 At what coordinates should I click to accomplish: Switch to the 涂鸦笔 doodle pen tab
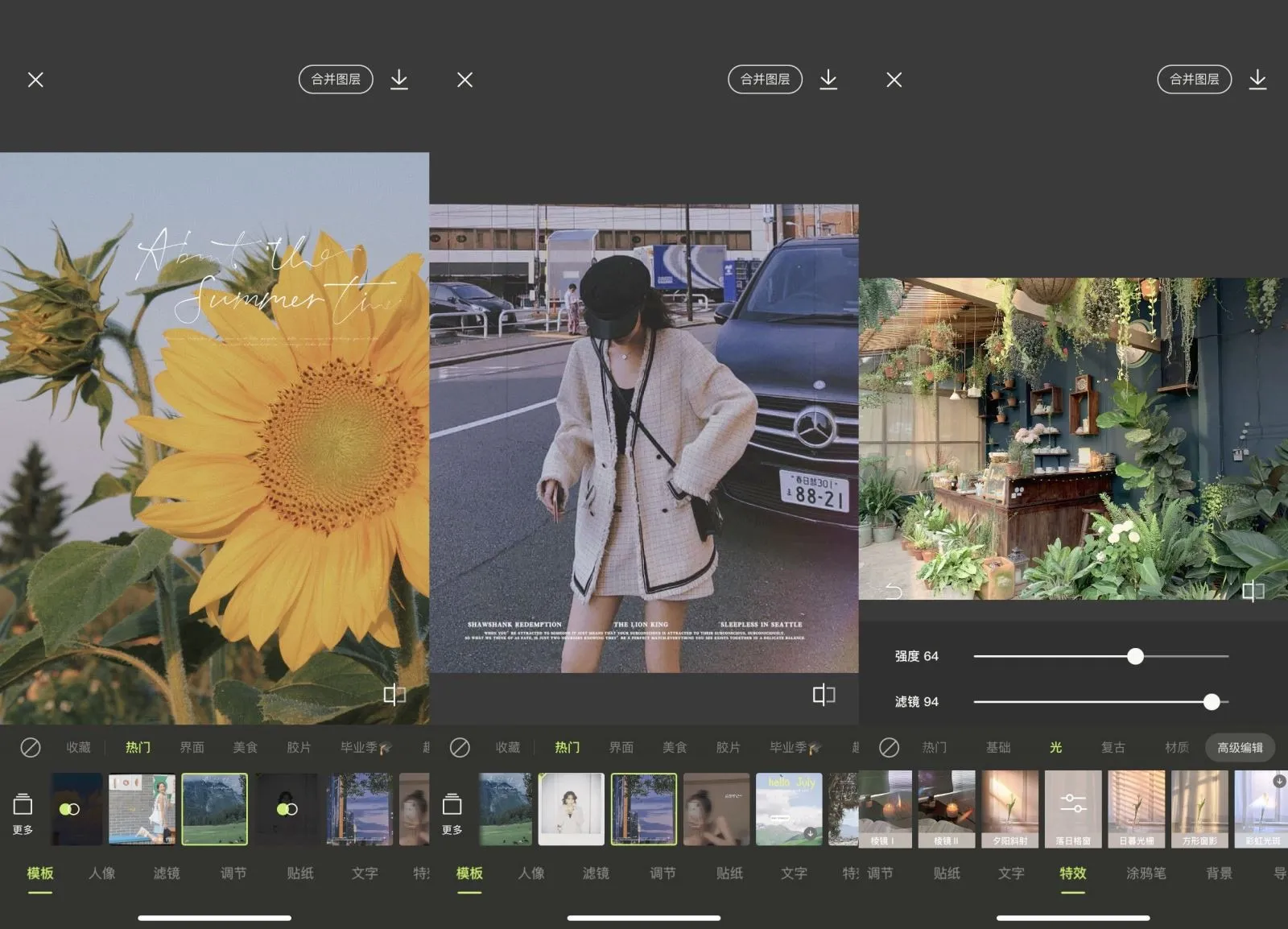(1146, 873)
